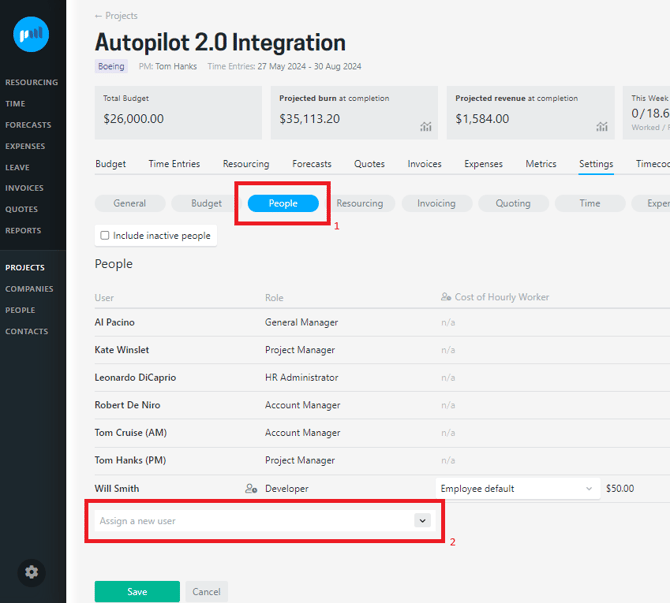The image size is (670, 603).
Task: Switch to the Budget project tab
Action: click(x=111, y=164)
